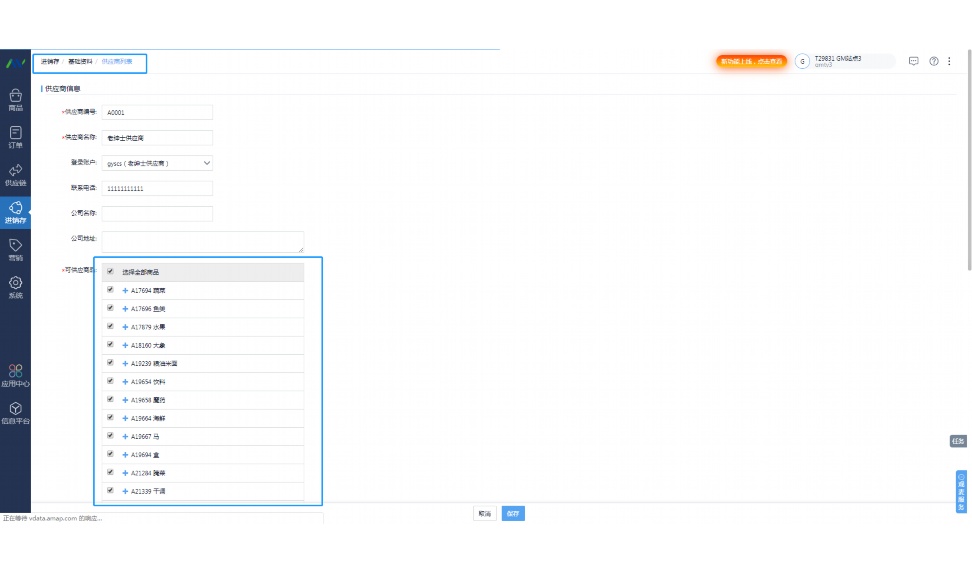Click the page vertical scrollbar

[x=970, y=160]
